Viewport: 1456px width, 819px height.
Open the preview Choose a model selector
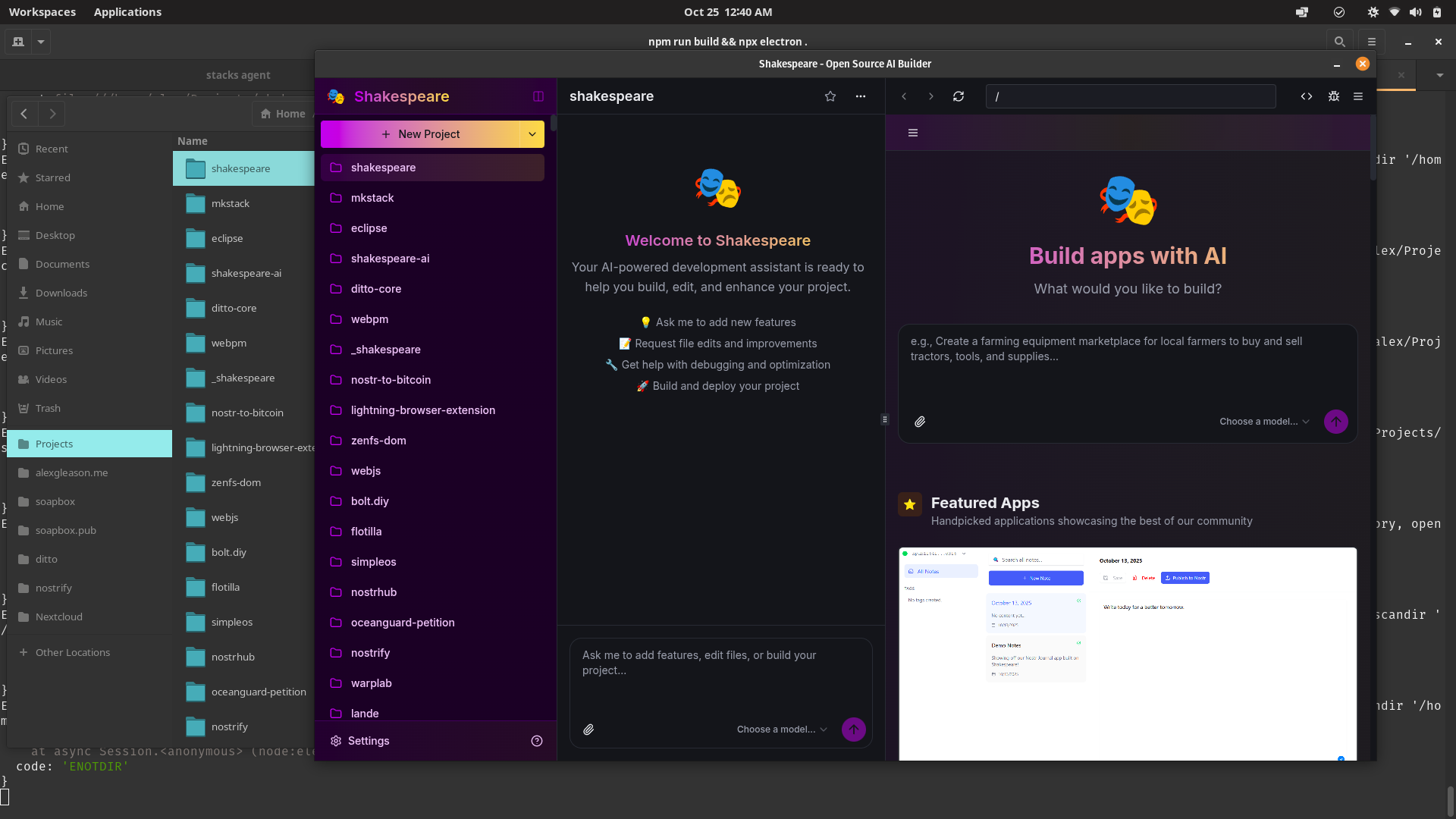pyautogui.click(x=1264, y=422)
